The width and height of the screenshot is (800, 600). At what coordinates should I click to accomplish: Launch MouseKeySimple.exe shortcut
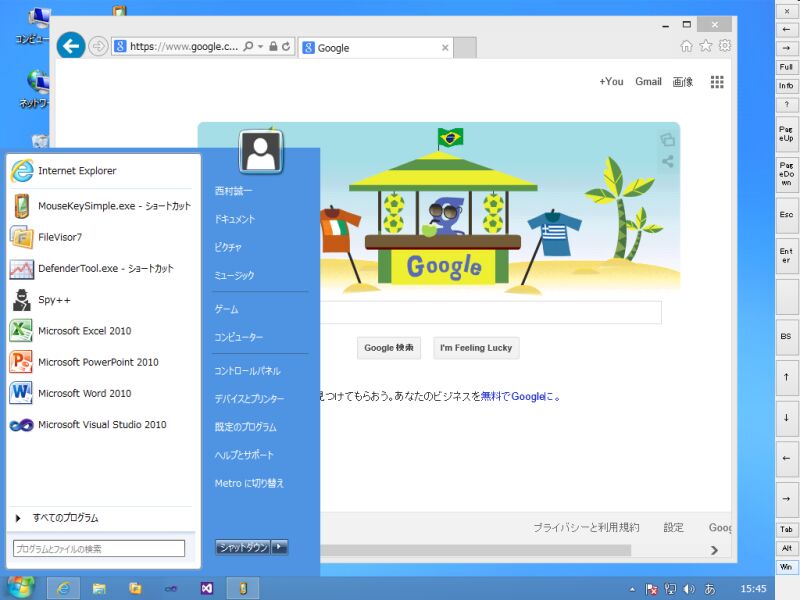click(x=100, y=206)
